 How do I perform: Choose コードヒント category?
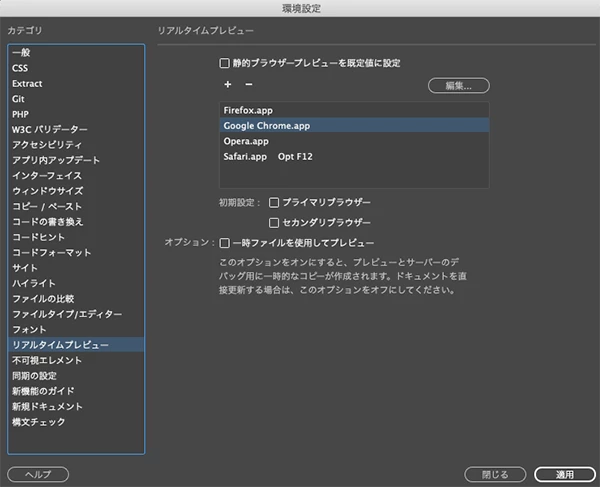(76, 237)
